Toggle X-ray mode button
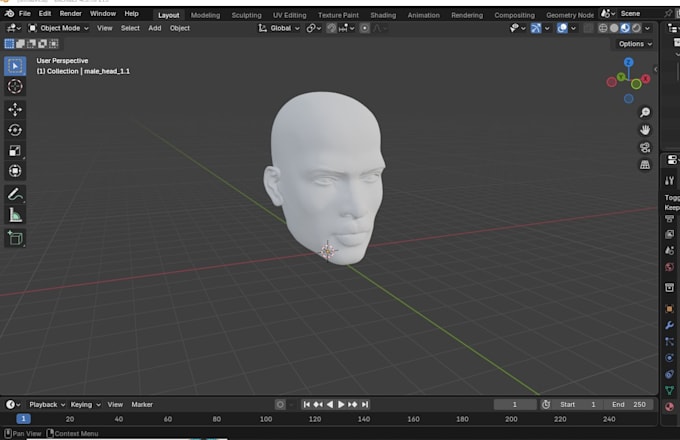The image size is (680, 440). pyautogui.click(x=588, y=28)
